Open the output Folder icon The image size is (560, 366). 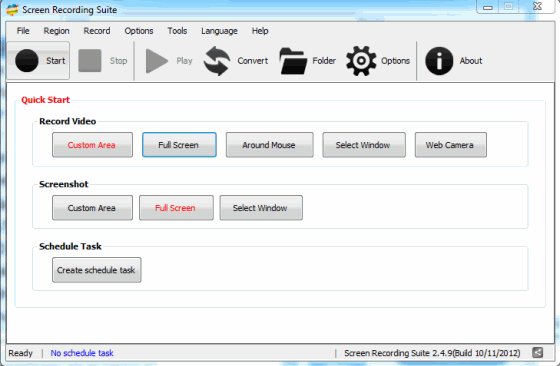point(293,61)
